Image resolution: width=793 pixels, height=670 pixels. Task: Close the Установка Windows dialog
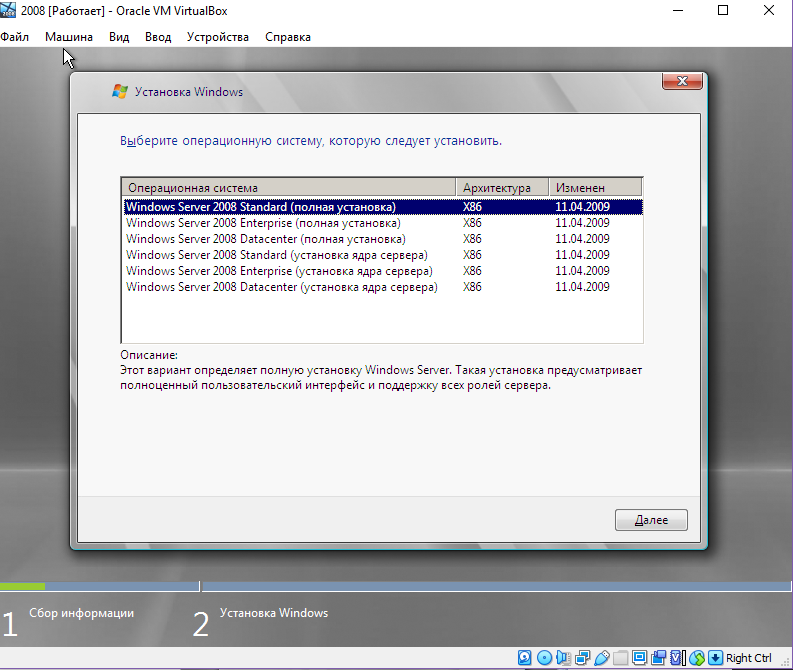pos(682,81)
